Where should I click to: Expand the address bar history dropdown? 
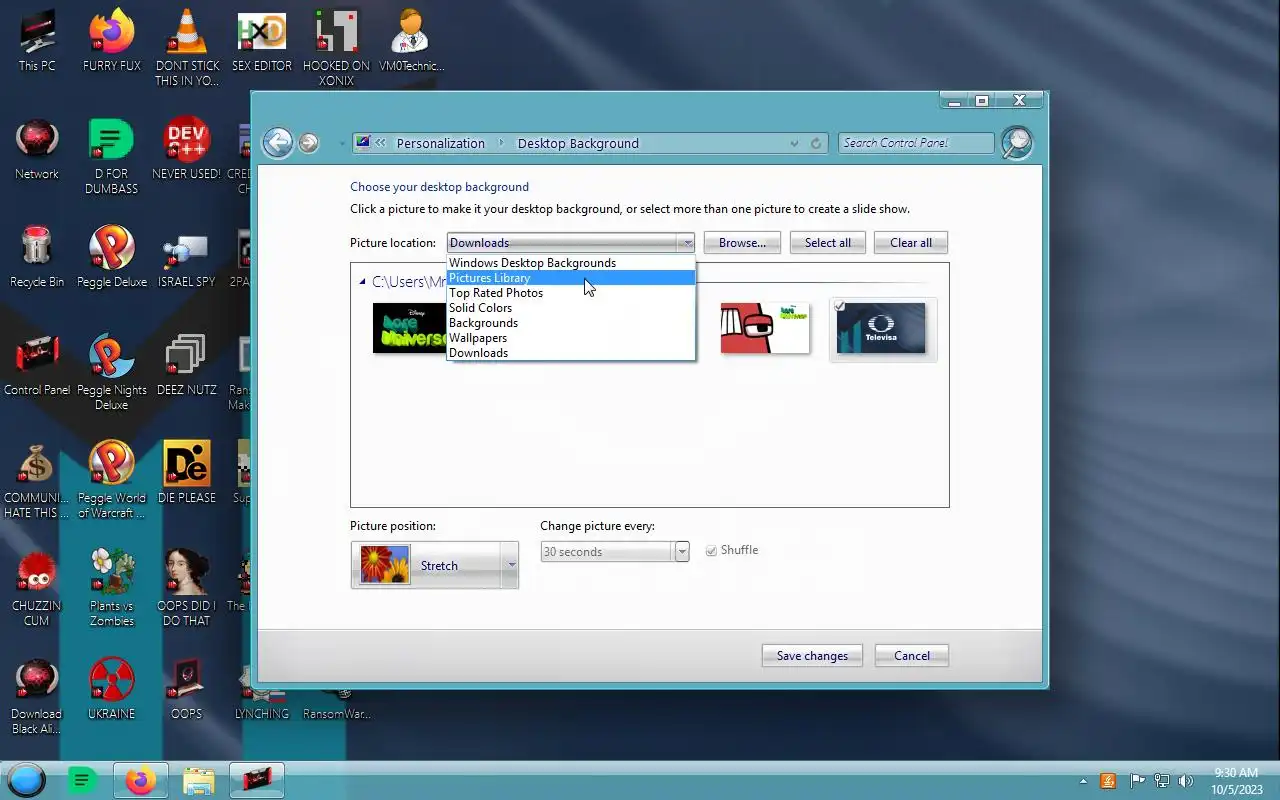click(x=794, y=143)
